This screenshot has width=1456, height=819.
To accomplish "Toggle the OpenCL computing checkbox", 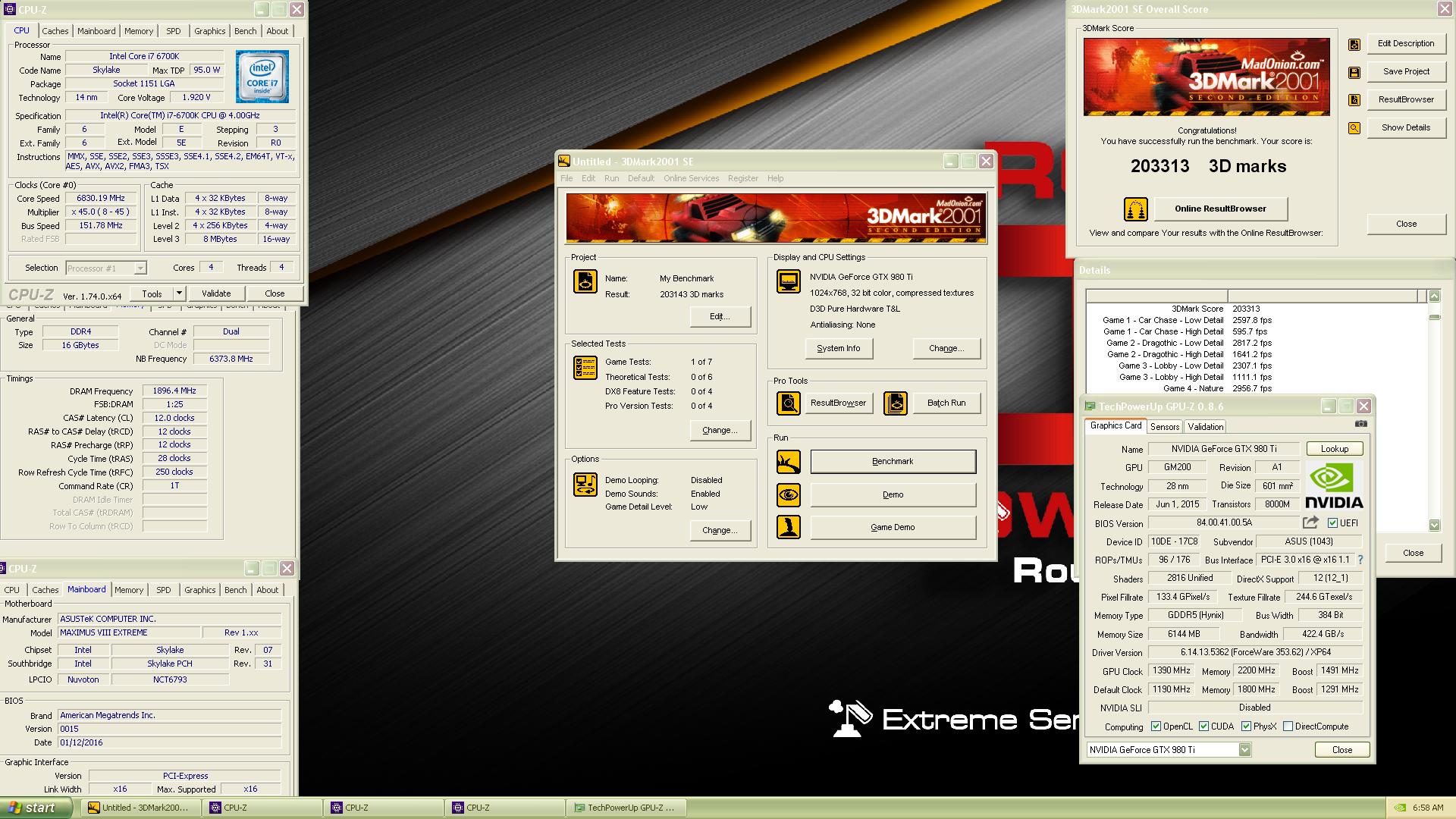I will tap(1156, 726).
